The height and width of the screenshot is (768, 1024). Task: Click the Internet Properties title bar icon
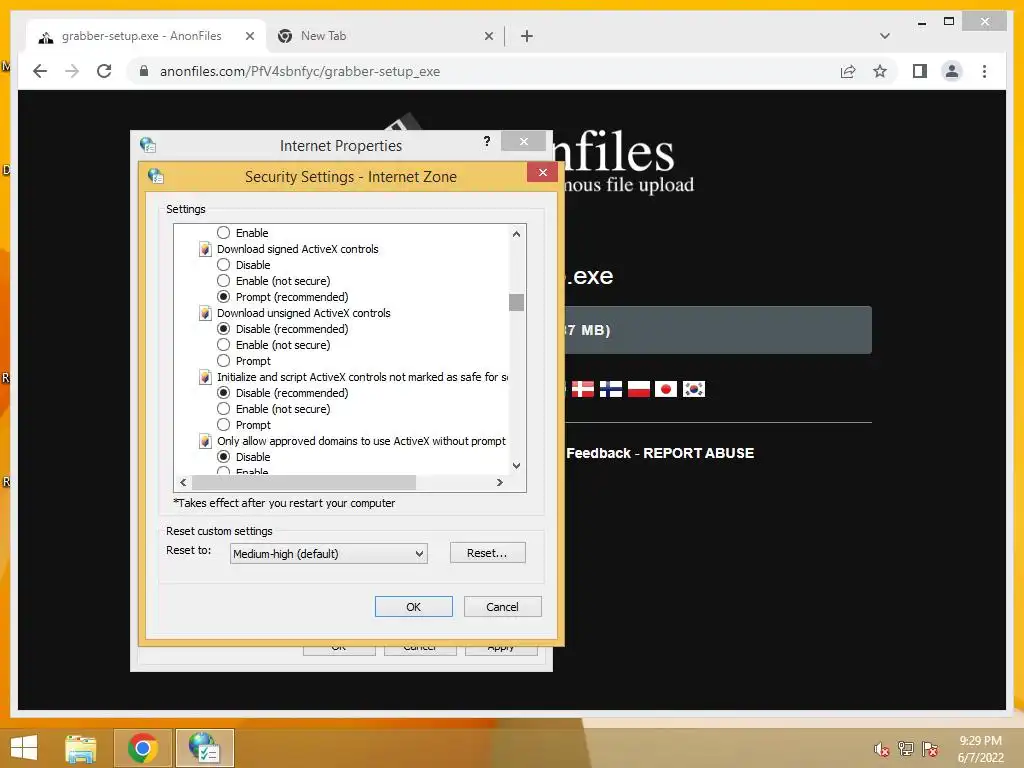(148, 144)
